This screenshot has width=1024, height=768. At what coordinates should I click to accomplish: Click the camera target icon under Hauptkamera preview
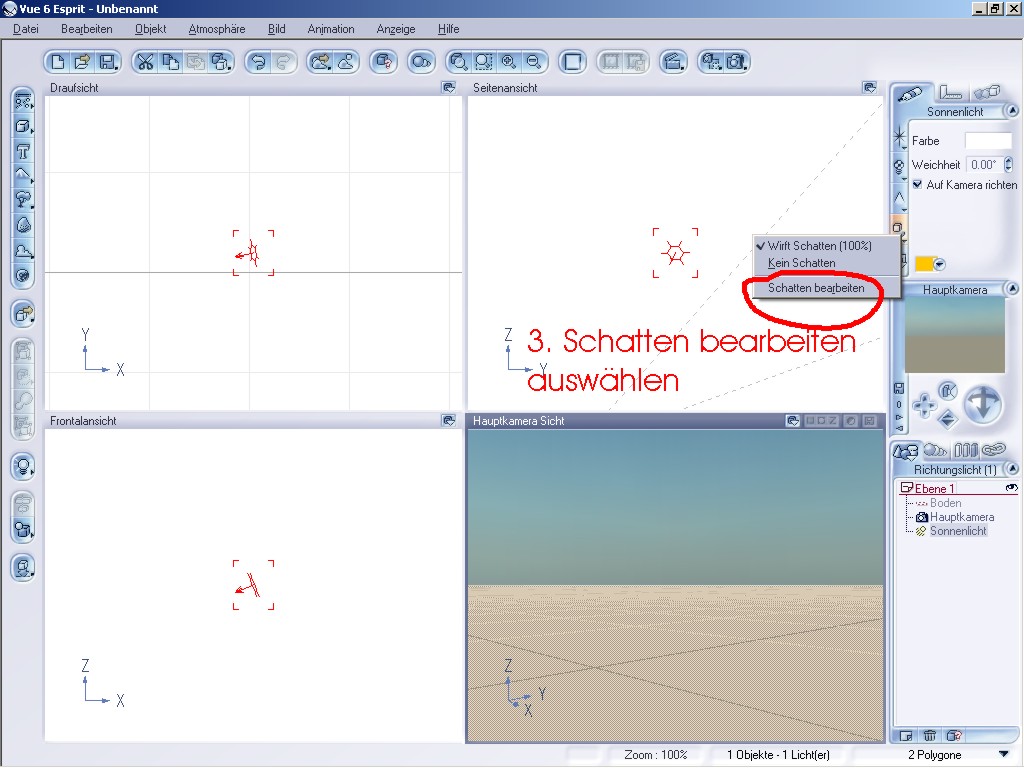[x=948, y=391]
